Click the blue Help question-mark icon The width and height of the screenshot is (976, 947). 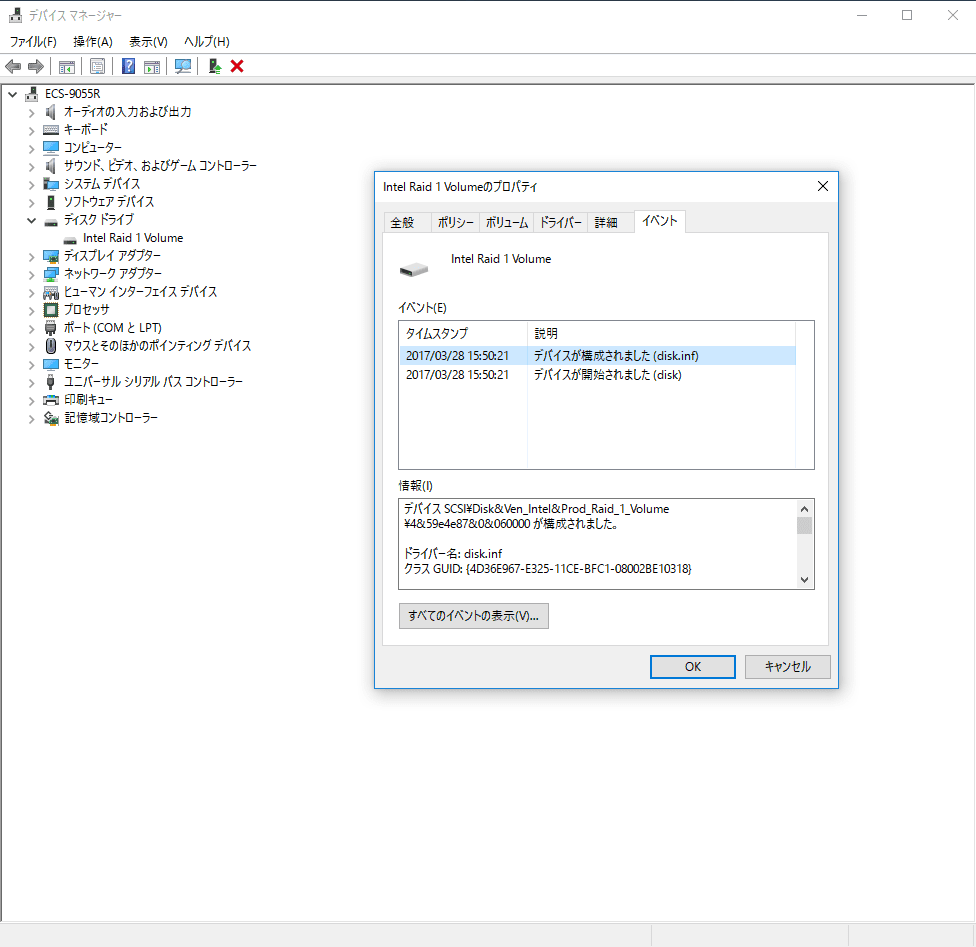click(x=128, y=66)
